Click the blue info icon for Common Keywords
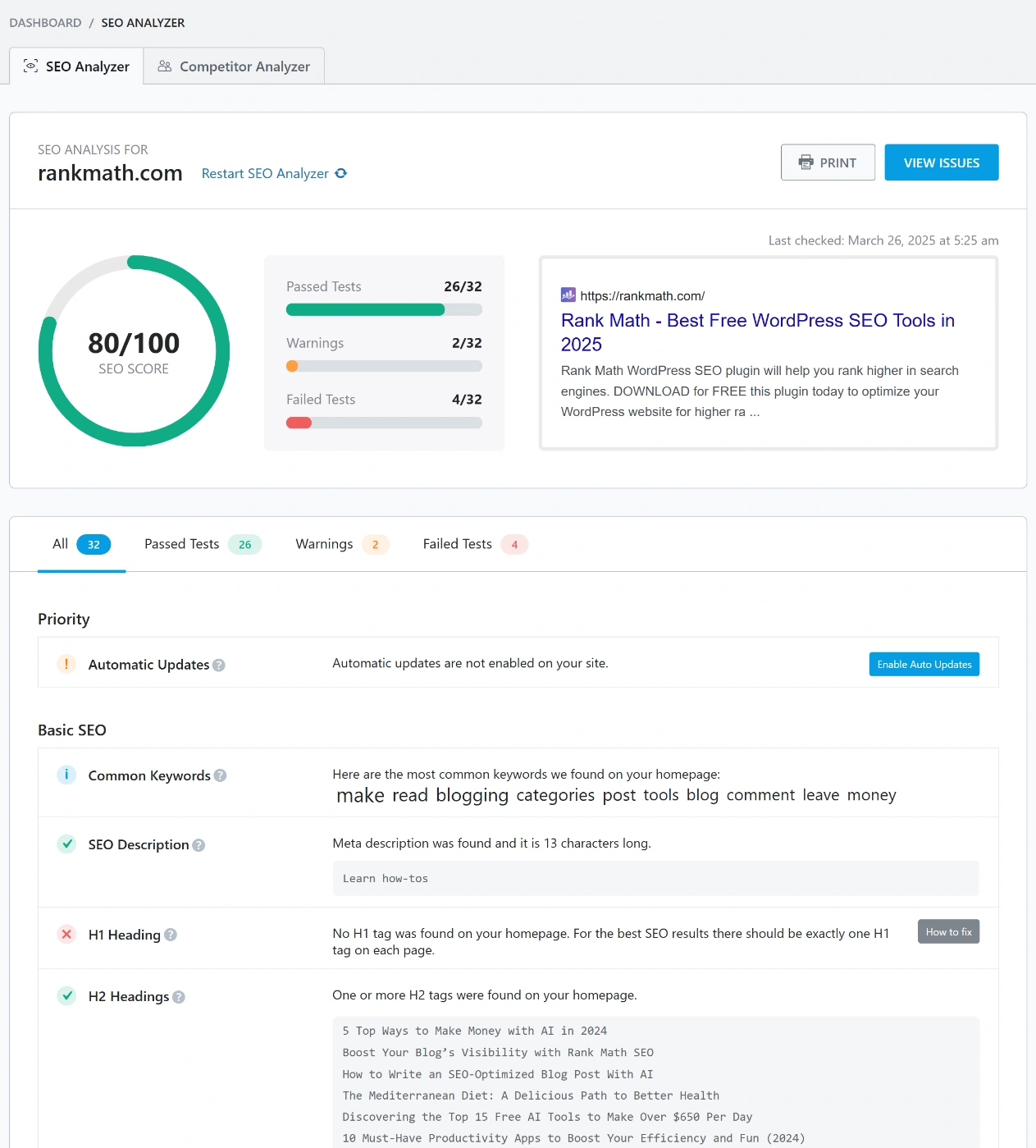Viewport: 1036px width, 1148px height. [66, 775]
